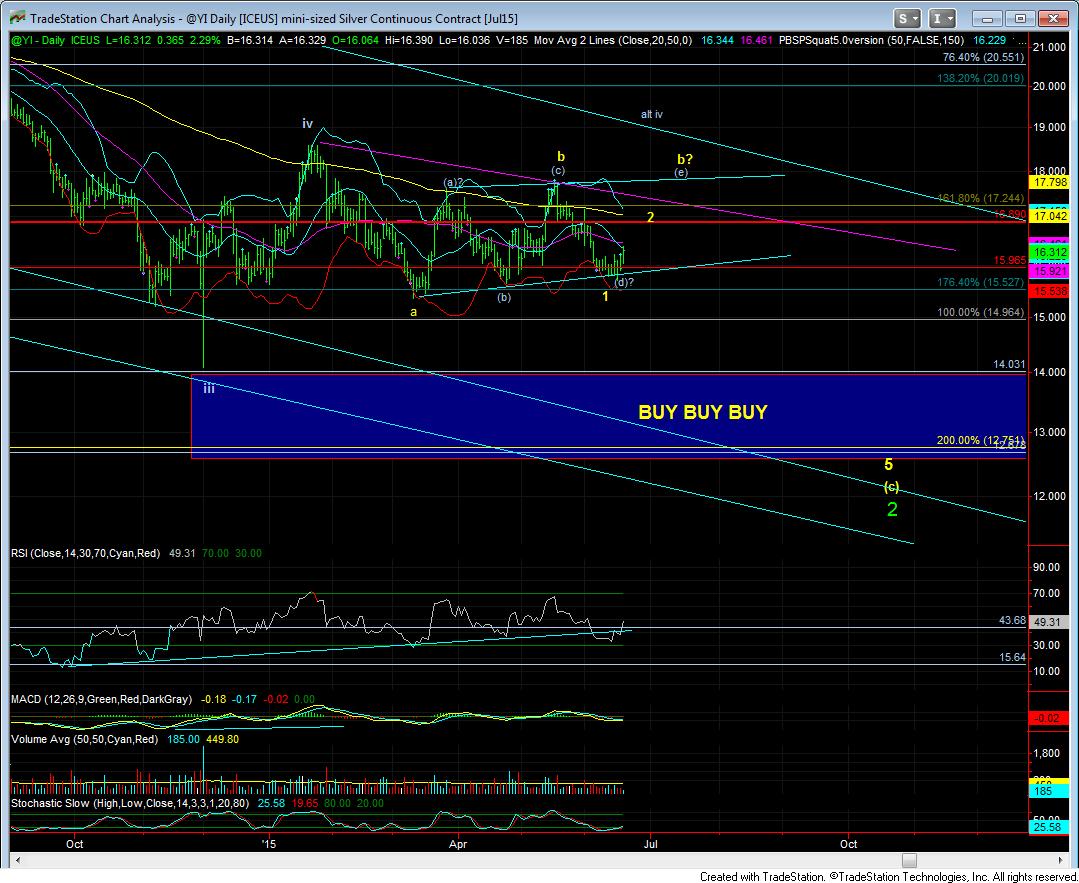Screen dimensions: 1079x883
Task: Click the 'alt iv' wave annotation
Action: pos(652,114)
